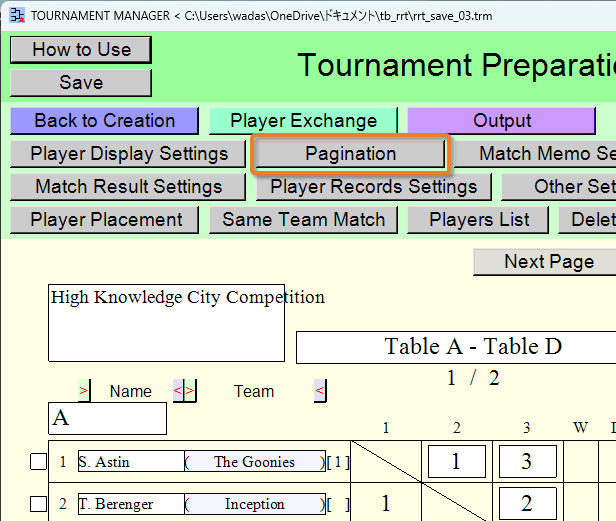This screenshot has width=616, height=521.
Task: Edit the Inception team field
Action: pyautogui.click(x=255, y=504)
